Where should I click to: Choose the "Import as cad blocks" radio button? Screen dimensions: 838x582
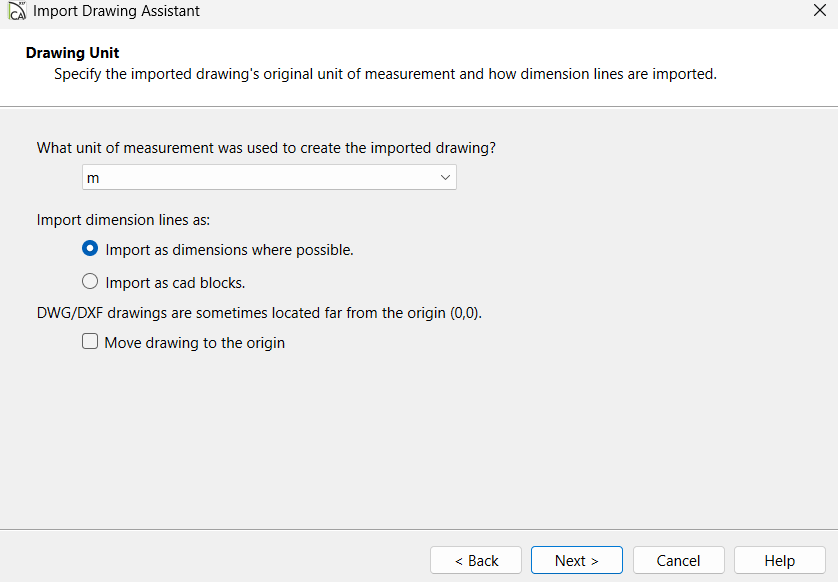click(x=90, y=282)
